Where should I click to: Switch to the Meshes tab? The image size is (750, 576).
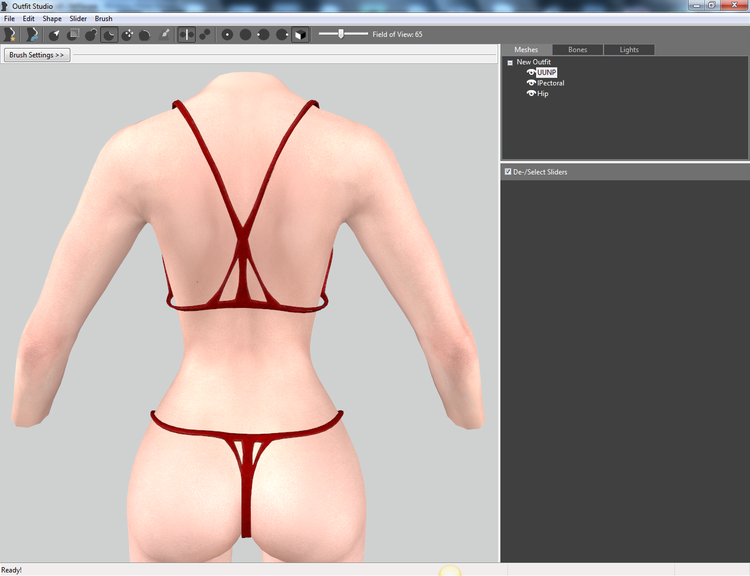tap(526, 50)
